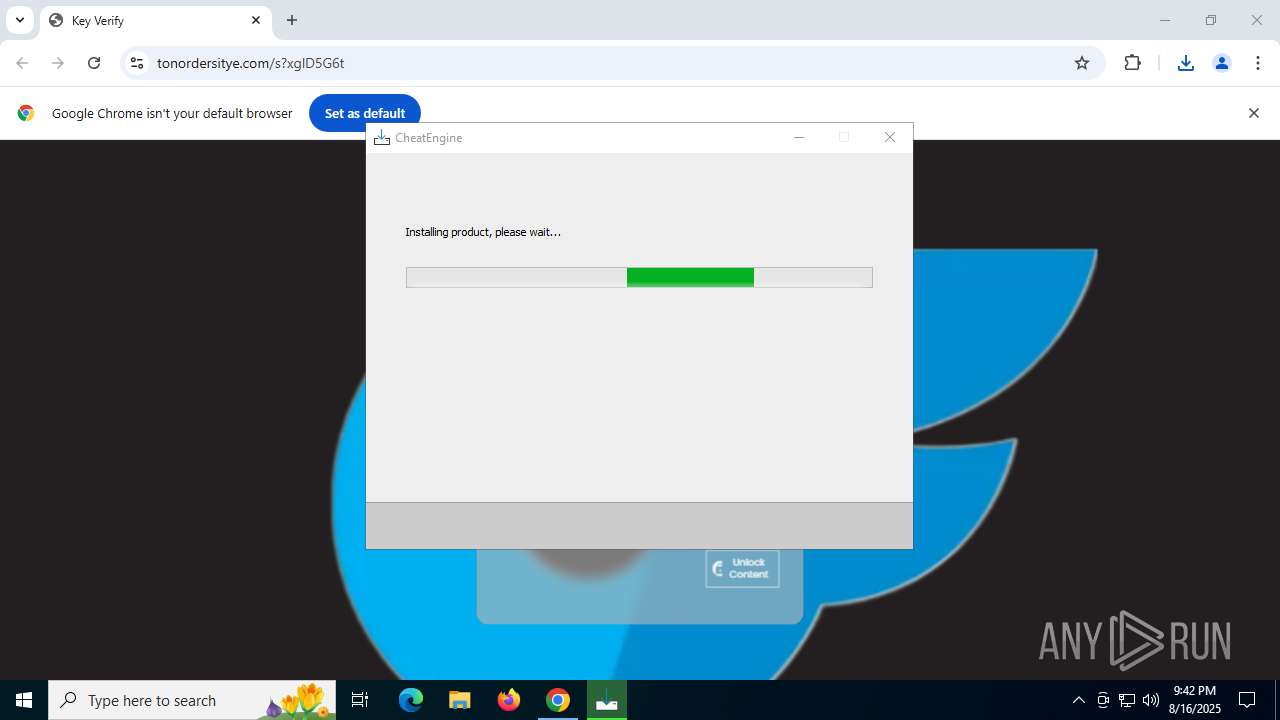Open the Extensions puzzle icon
This screenshot has height=720, width=1280.
pos(1132,63)
